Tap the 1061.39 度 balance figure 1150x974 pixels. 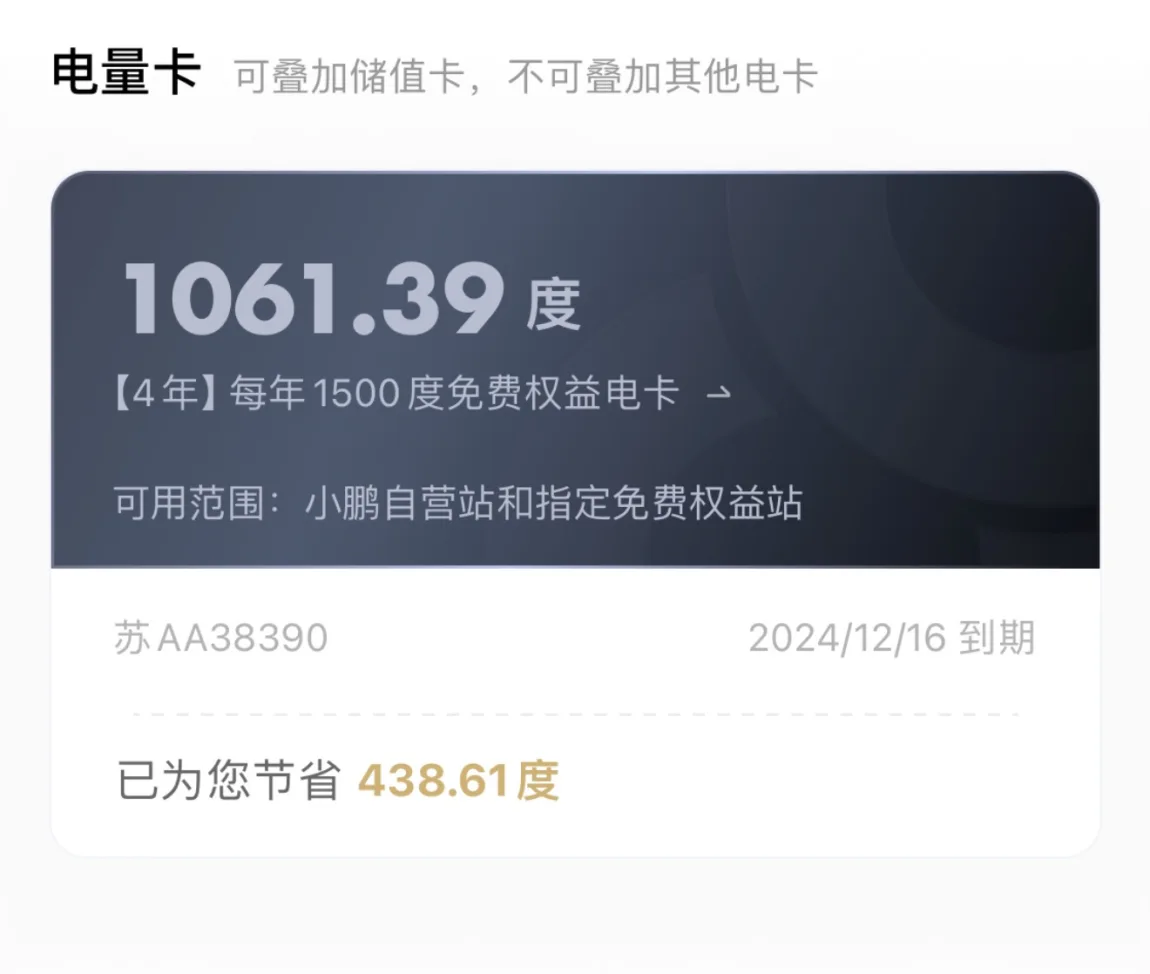point(351,299)
